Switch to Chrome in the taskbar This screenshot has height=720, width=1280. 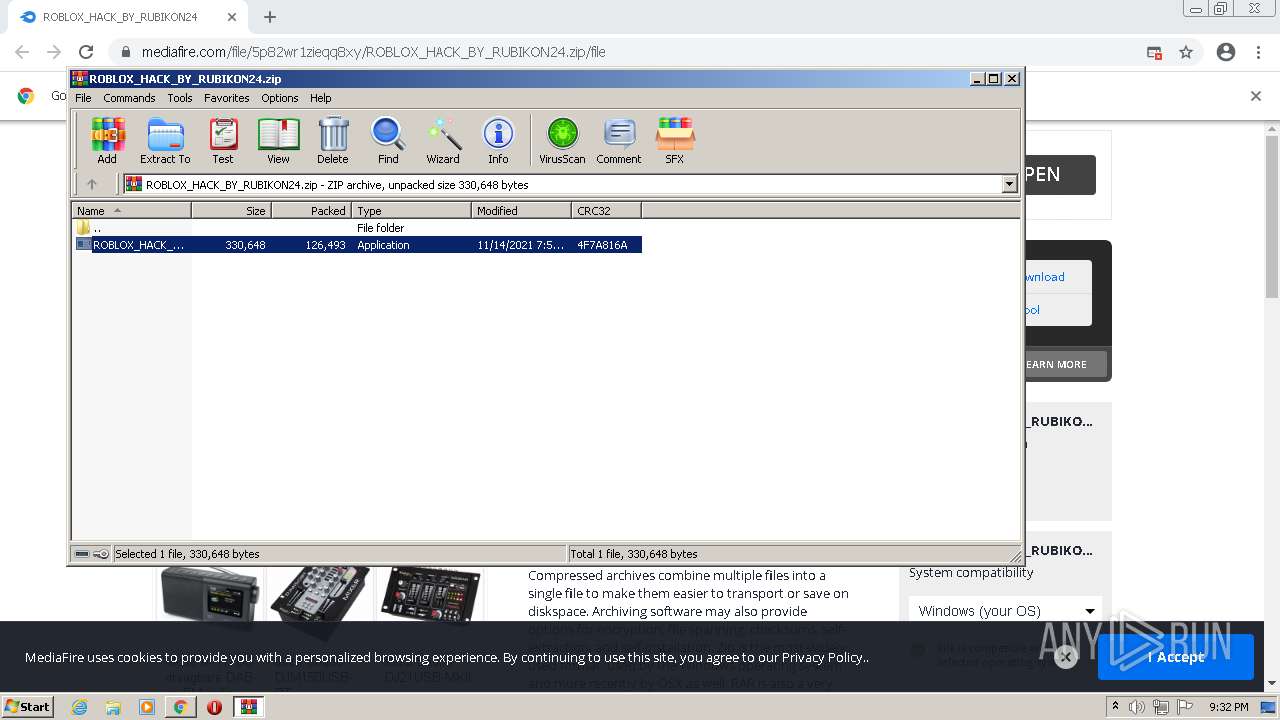(x=180, y=707)
